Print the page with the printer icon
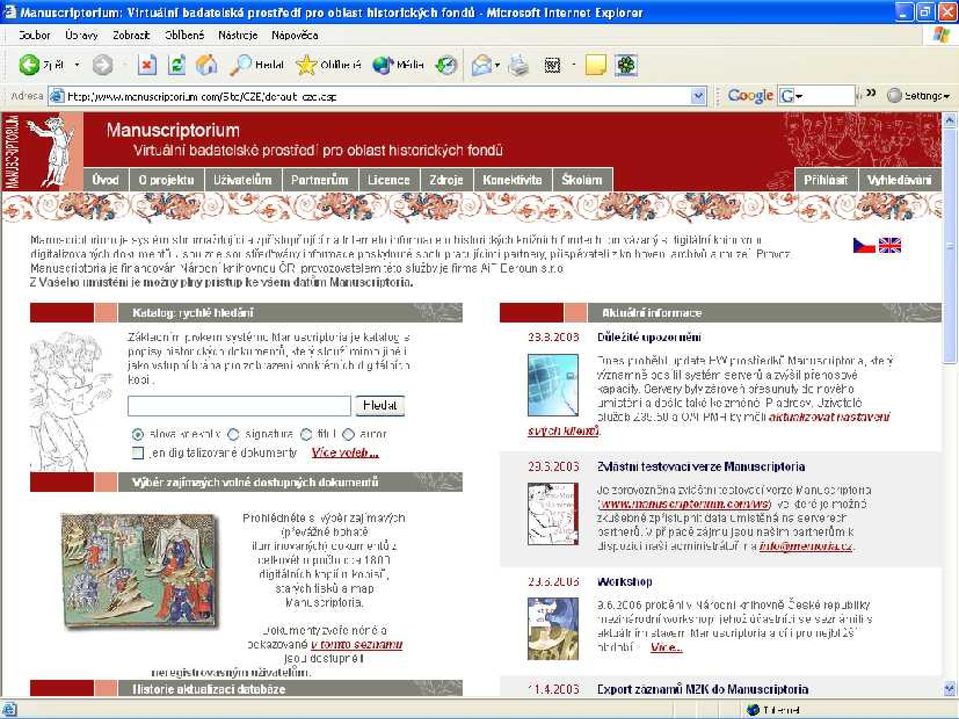The width and height of the screenshot is (959, 719). coord(519,65)
